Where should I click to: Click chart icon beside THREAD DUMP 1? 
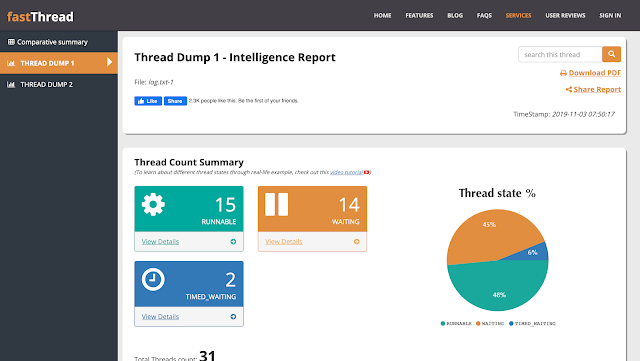coord(11,63)
